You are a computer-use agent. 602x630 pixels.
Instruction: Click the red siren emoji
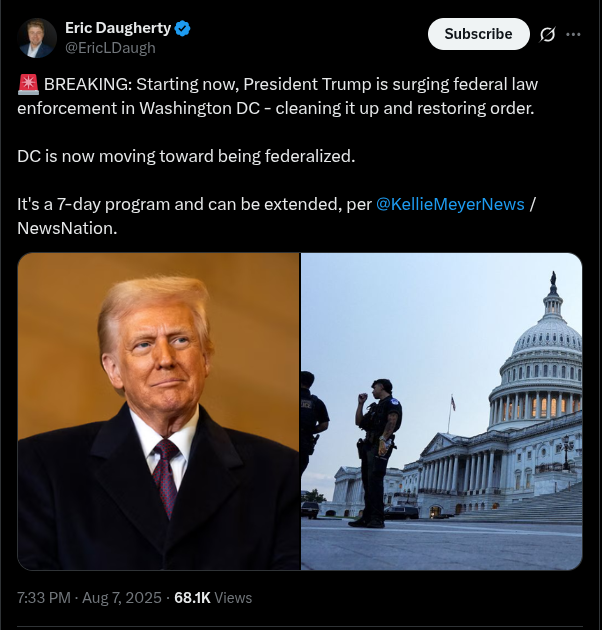coord(29,84)
